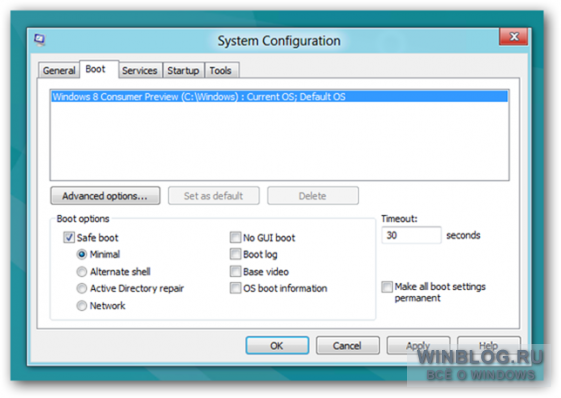The height and width of the screenshot is (398, 561).
Task: Select the Network safe boot option
Action: (82, 306)
